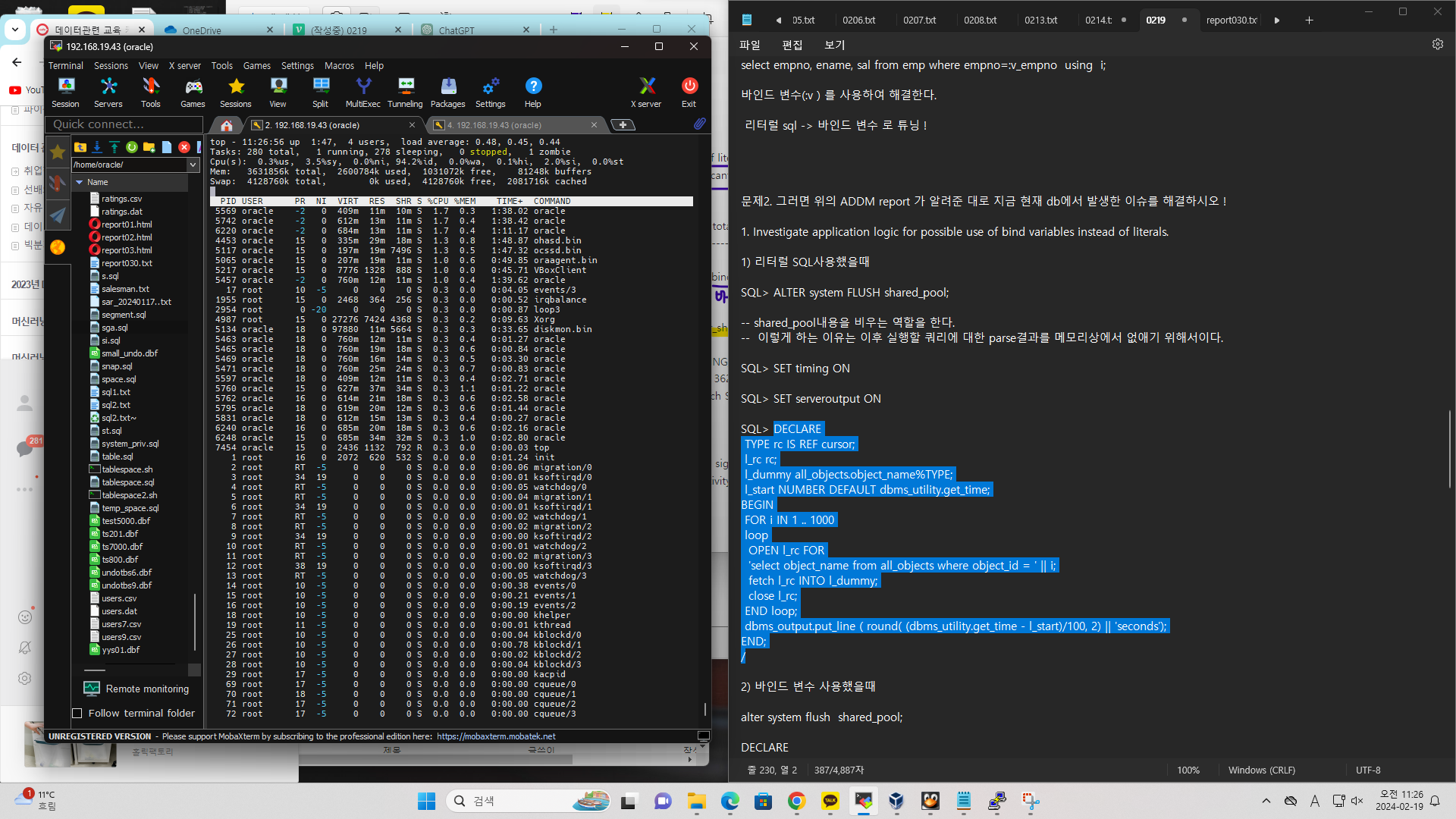Open the Macros menu
This screenshot has height=819, width=1456.
[x=339, y=66]
